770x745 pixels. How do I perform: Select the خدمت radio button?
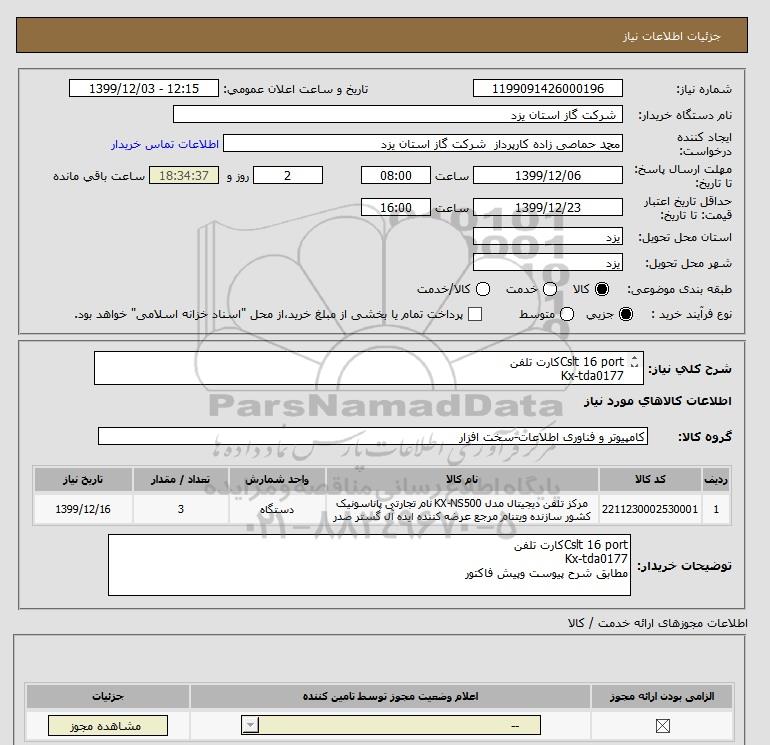coord(550,289)
